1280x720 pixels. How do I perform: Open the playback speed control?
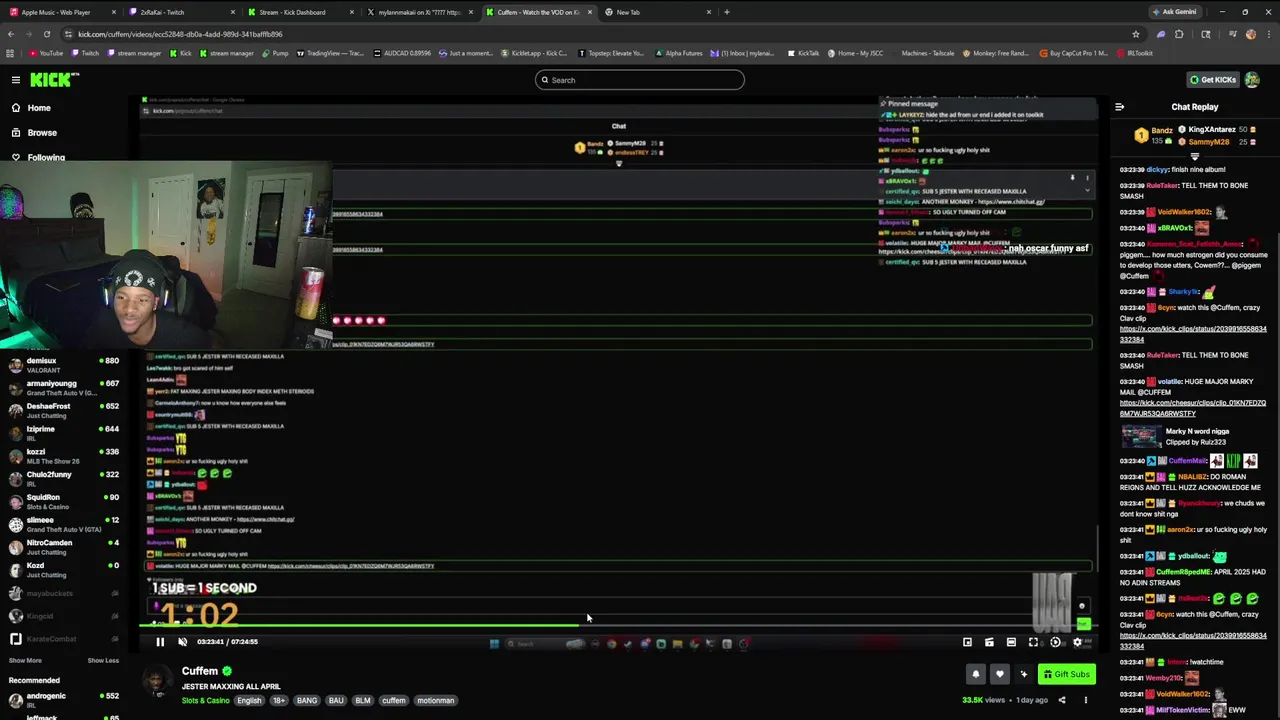1056,642
